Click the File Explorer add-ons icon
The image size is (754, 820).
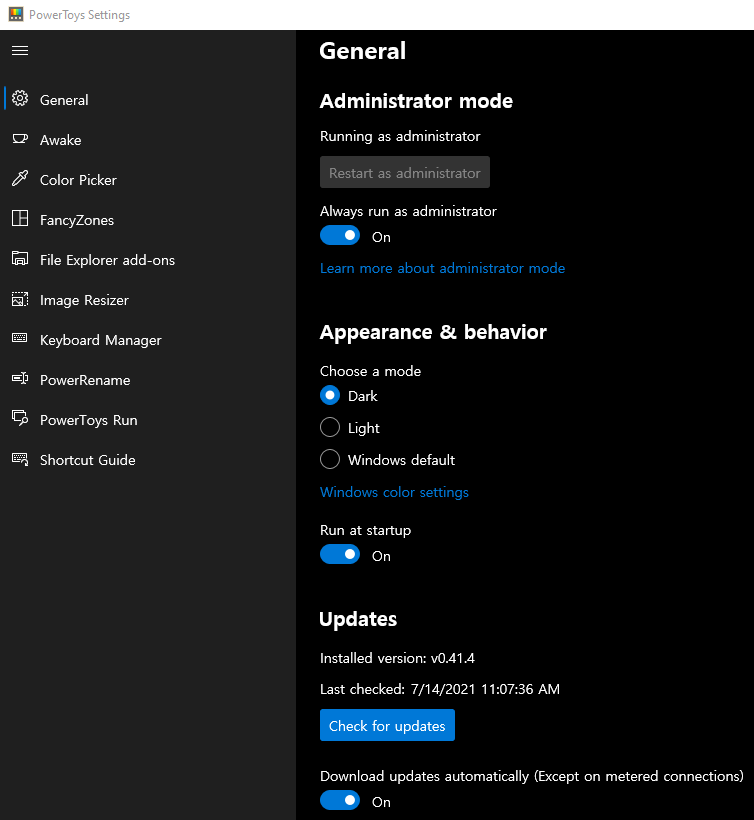20,258
